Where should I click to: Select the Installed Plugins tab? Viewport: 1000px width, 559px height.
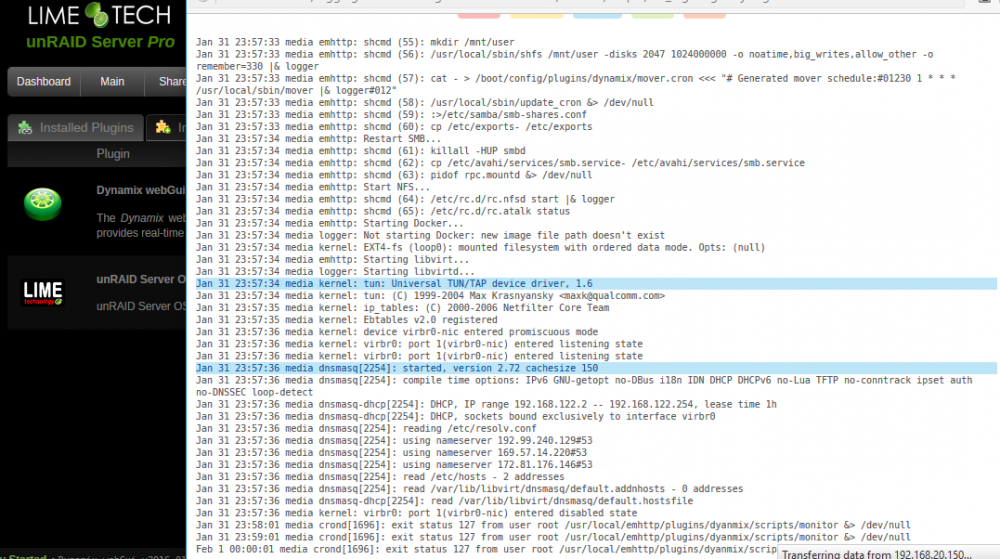pos(76,127)
